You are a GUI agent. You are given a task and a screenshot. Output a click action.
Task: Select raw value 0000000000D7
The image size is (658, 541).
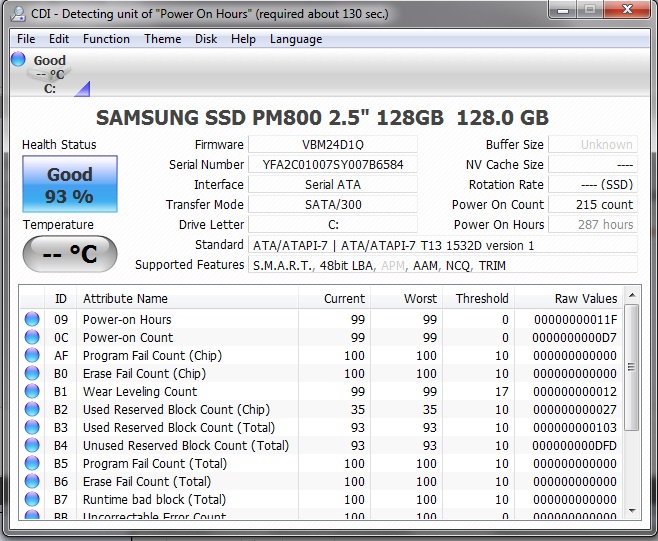click(574, 338)
